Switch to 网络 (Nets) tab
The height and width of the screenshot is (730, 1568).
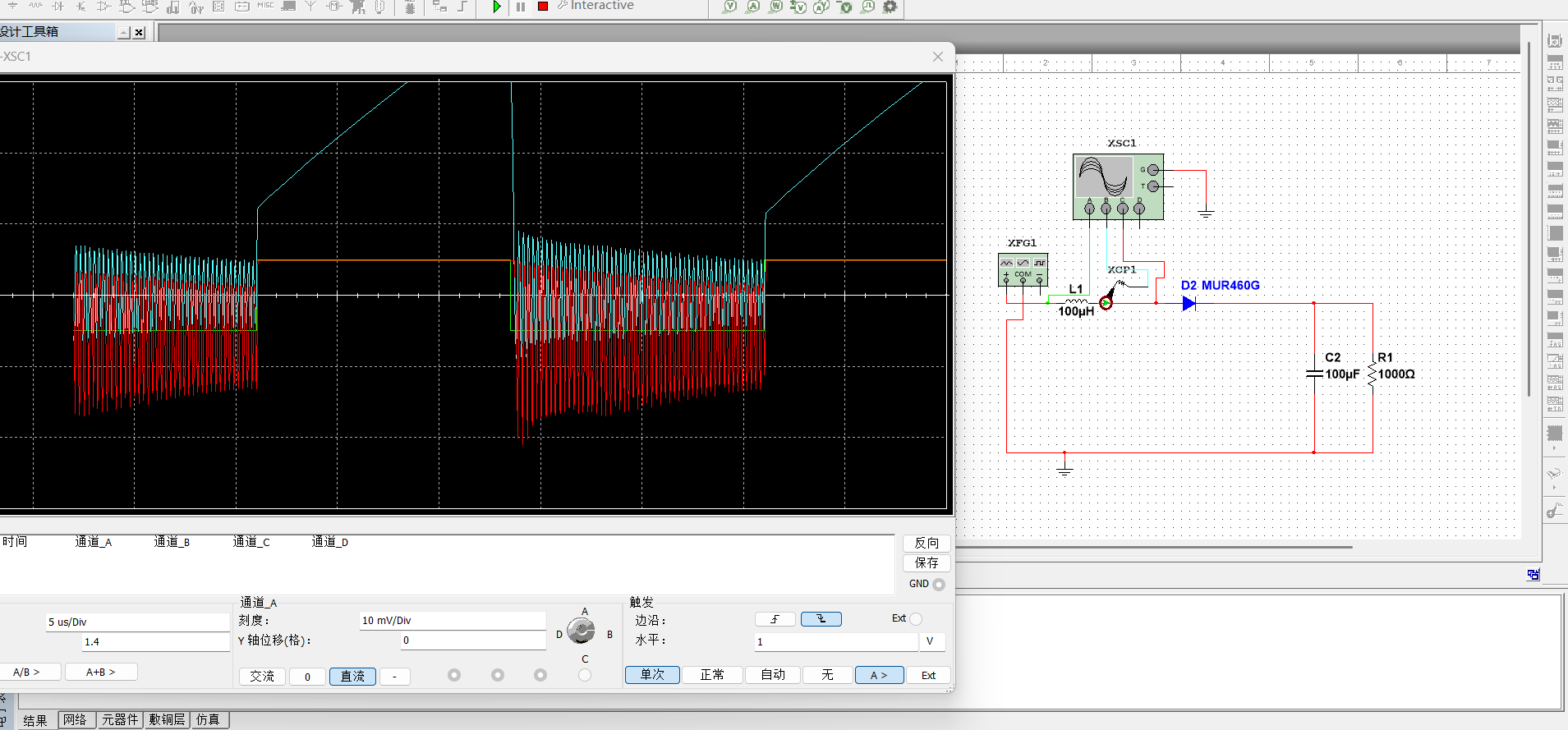click(x=75, y=720)
